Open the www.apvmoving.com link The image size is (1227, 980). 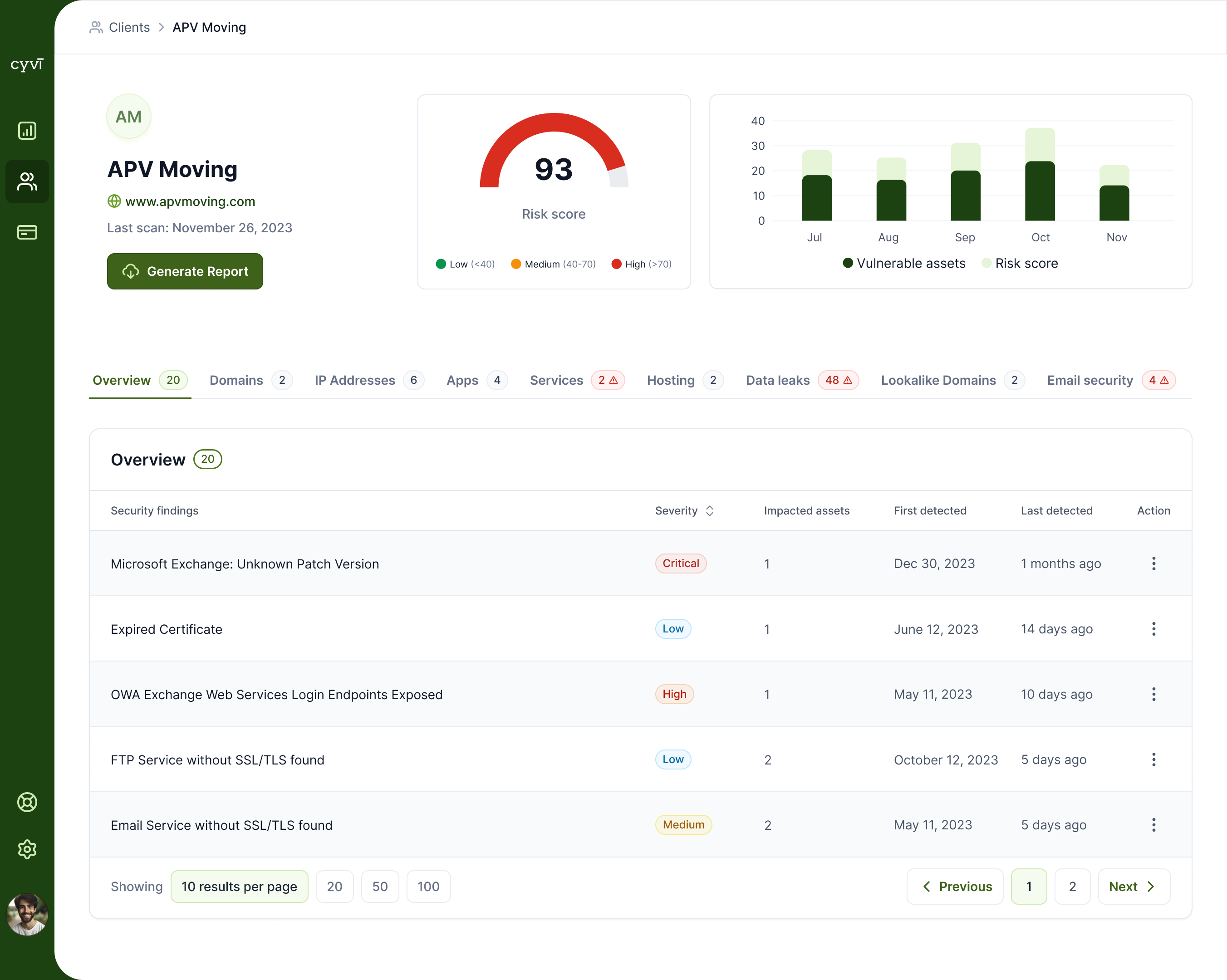[x=190, y=201]
